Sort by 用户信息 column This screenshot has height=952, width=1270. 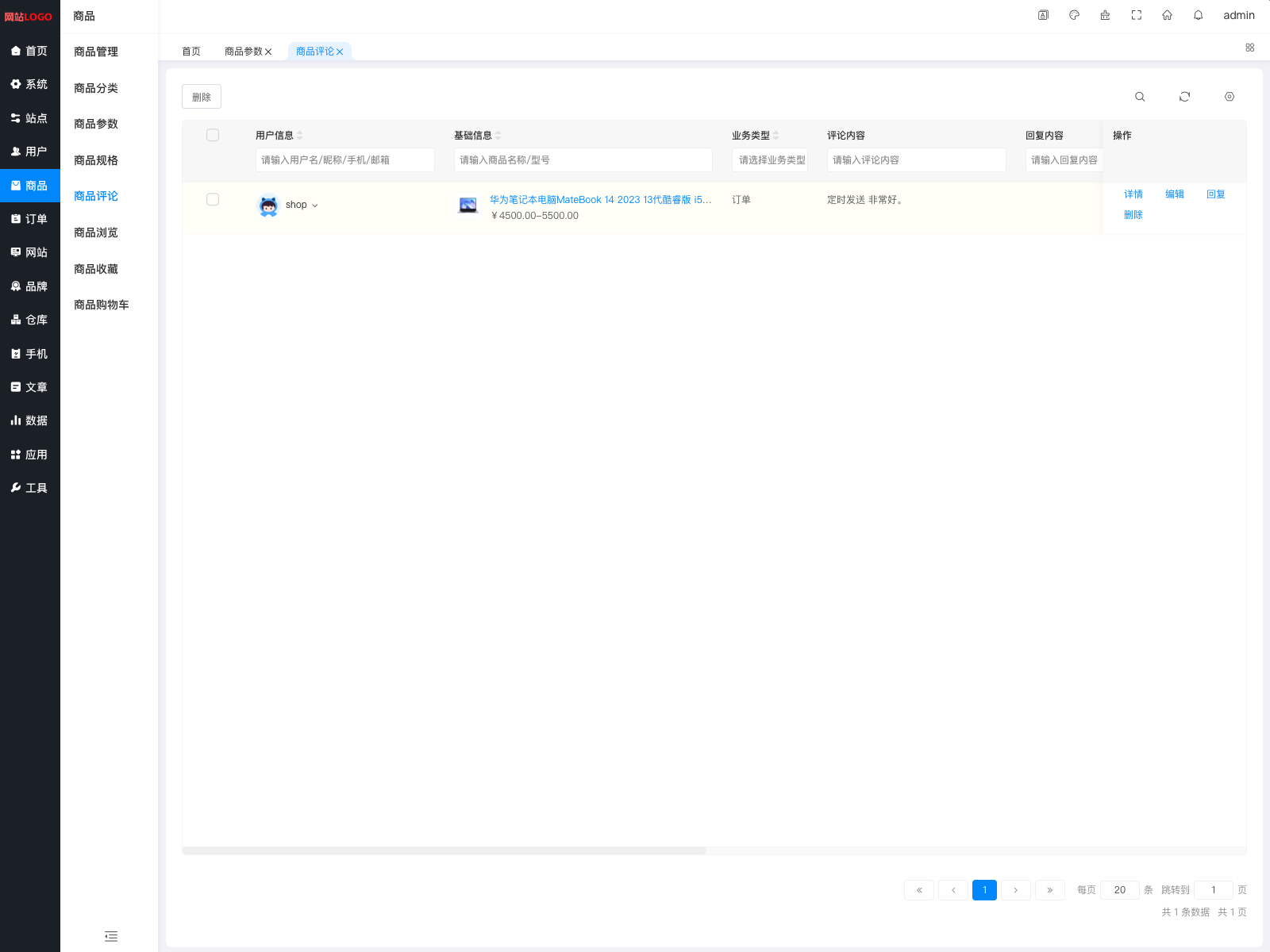[300, 136]
